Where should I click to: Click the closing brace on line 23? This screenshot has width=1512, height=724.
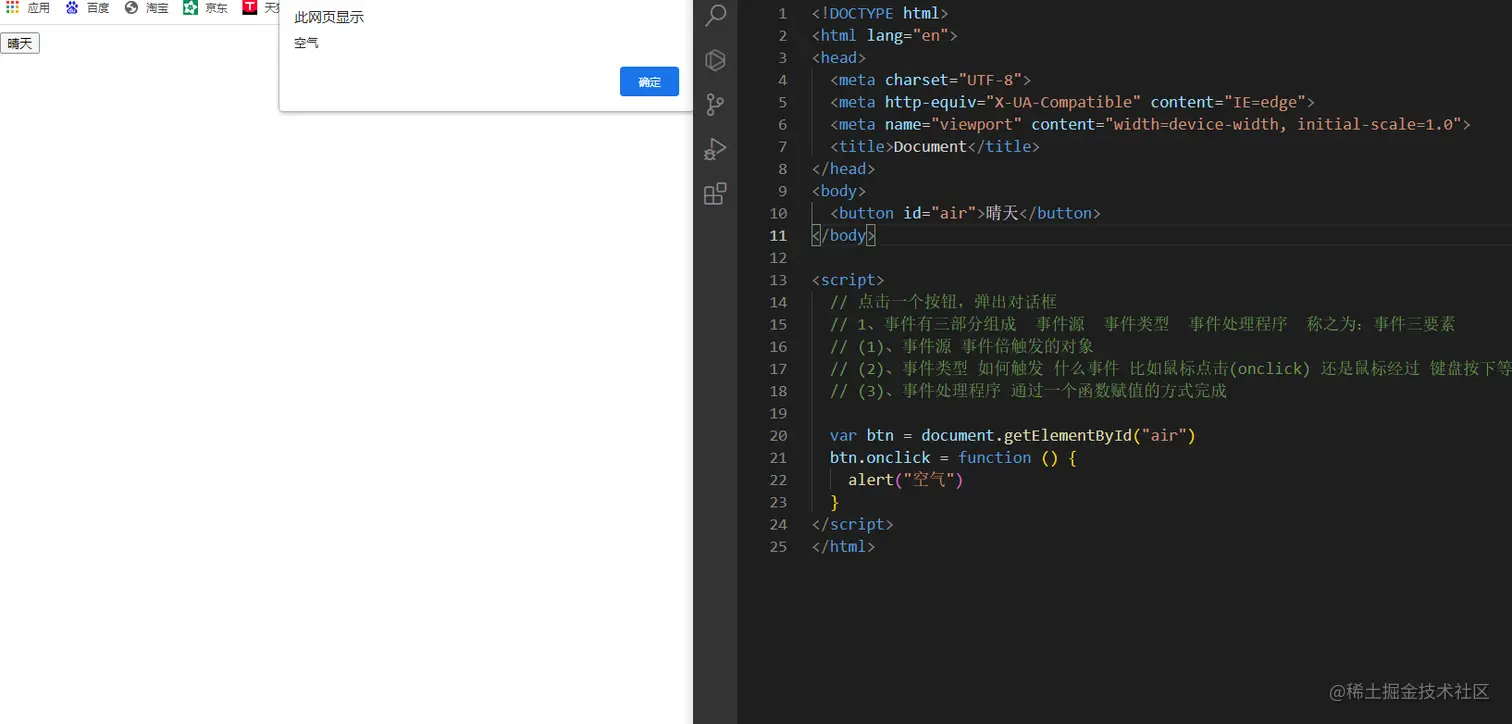834,502
